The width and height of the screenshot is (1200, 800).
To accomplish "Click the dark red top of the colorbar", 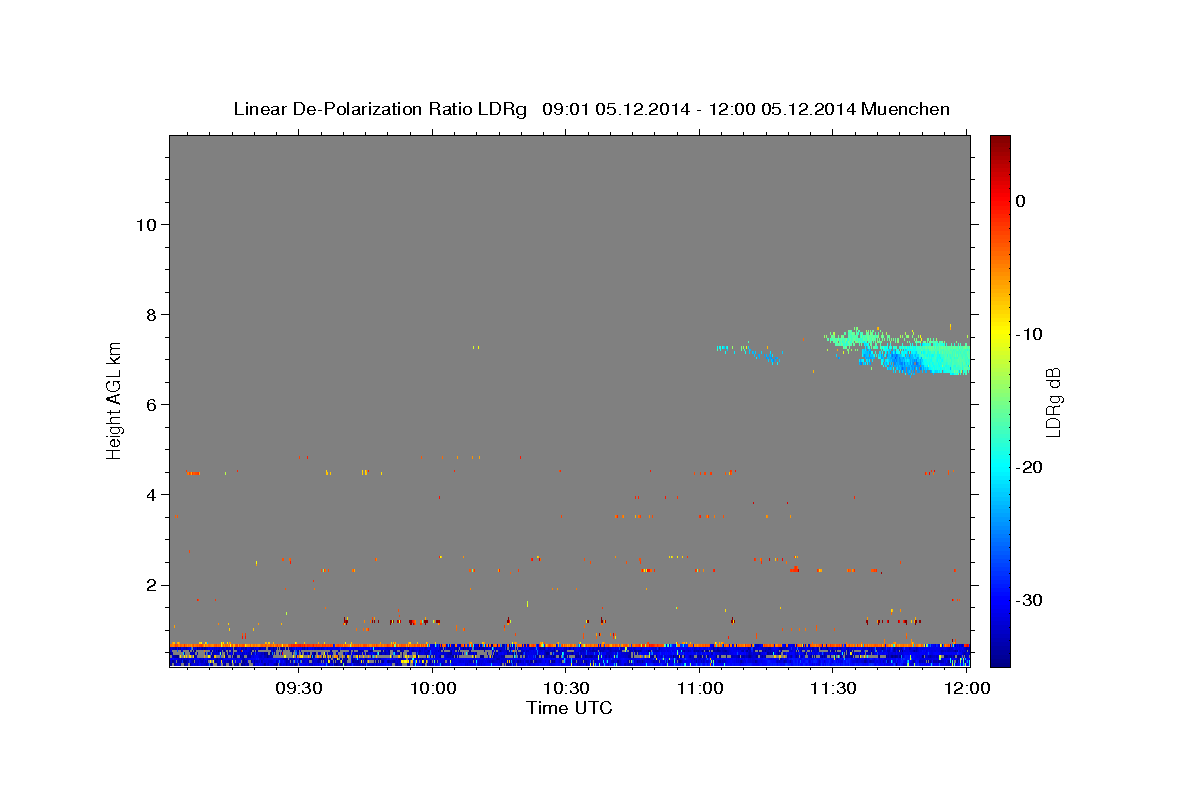I will coord(1000,145).
